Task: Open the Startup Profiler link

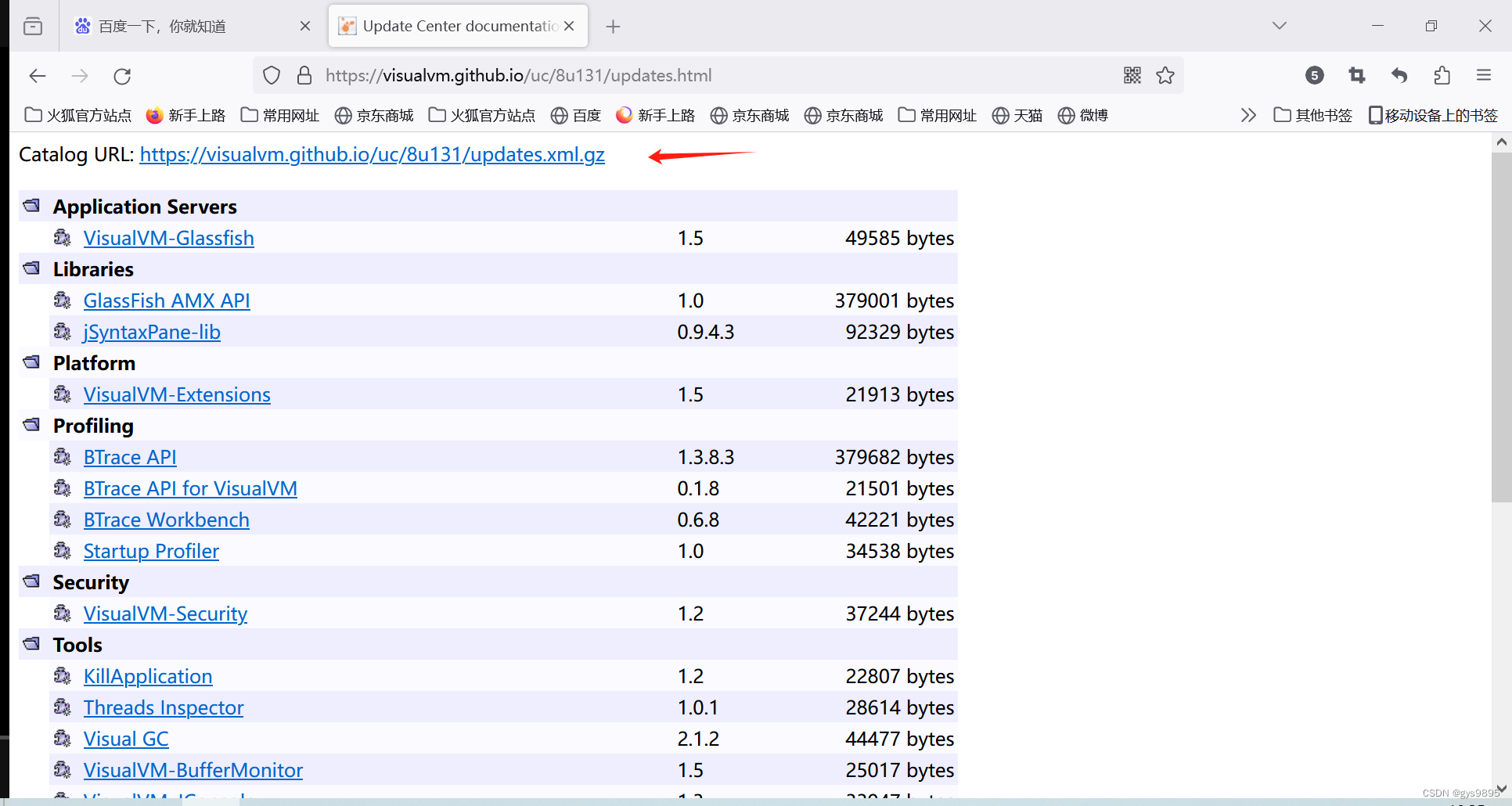Action: (151, 551)
